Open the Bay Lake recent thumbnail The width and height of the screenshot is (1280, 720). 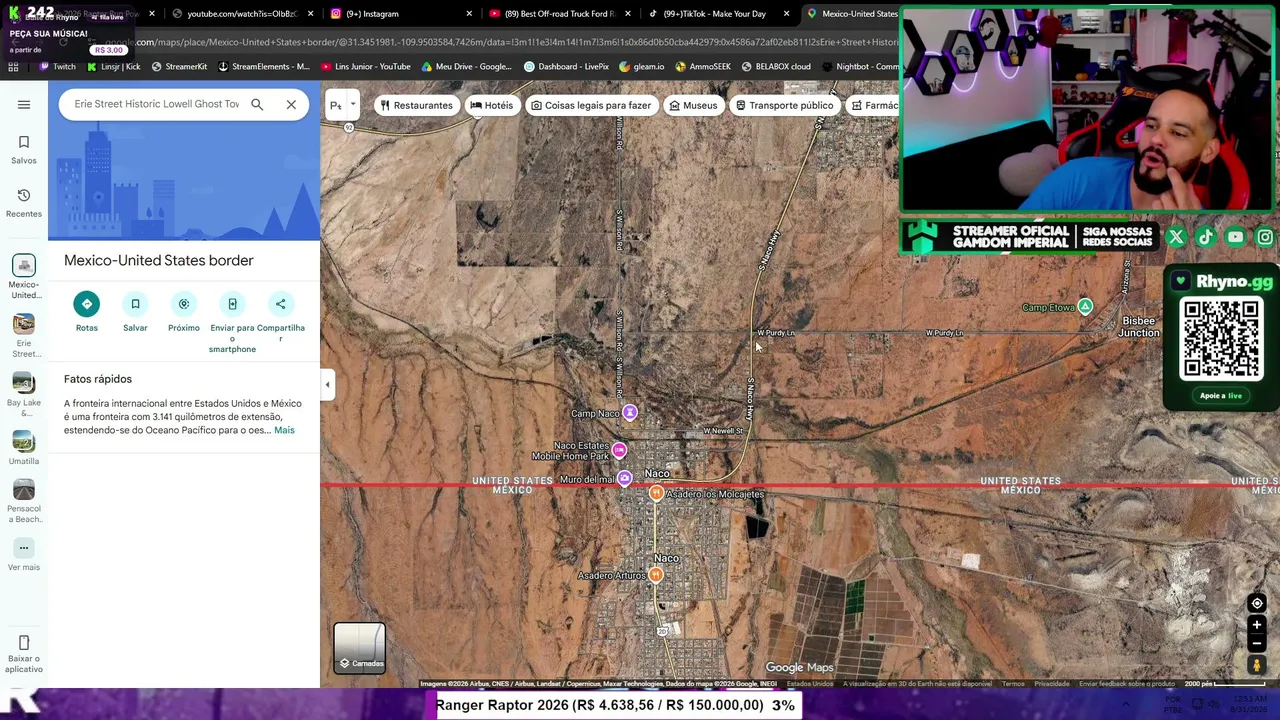point(24,383)
